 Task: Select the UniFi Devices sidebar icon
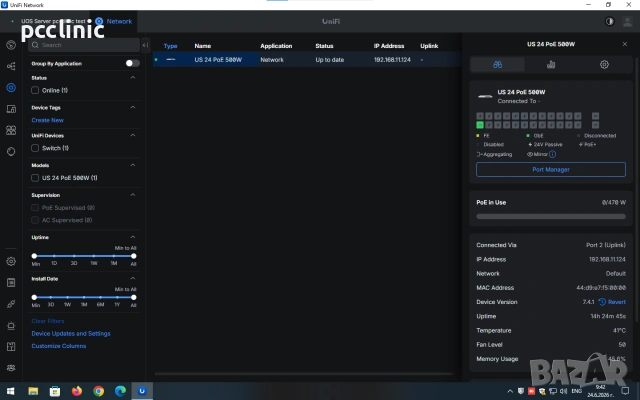point(11,87)
